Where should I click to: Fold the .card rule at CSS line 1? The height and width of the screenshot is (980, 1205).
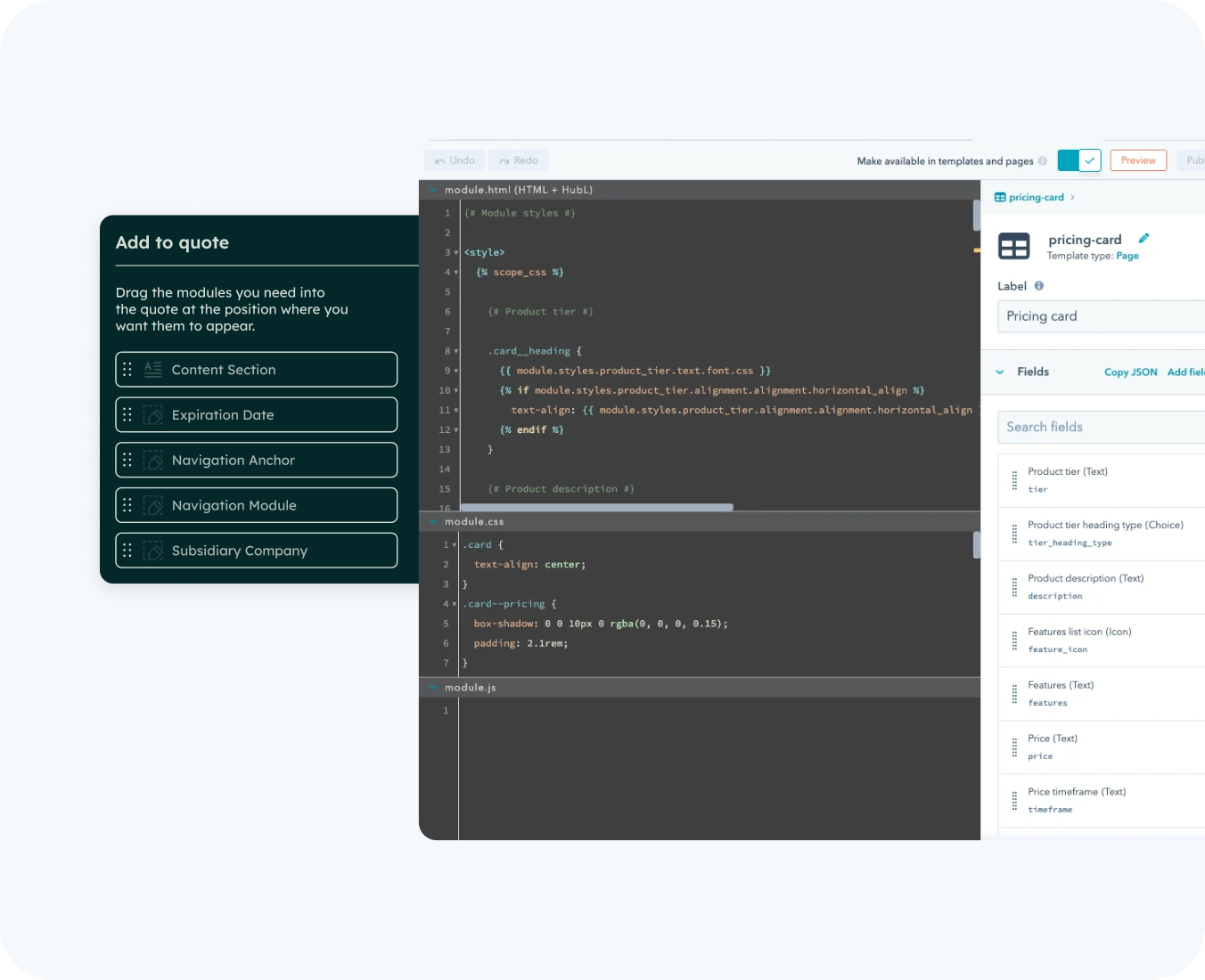pos(455,545)
